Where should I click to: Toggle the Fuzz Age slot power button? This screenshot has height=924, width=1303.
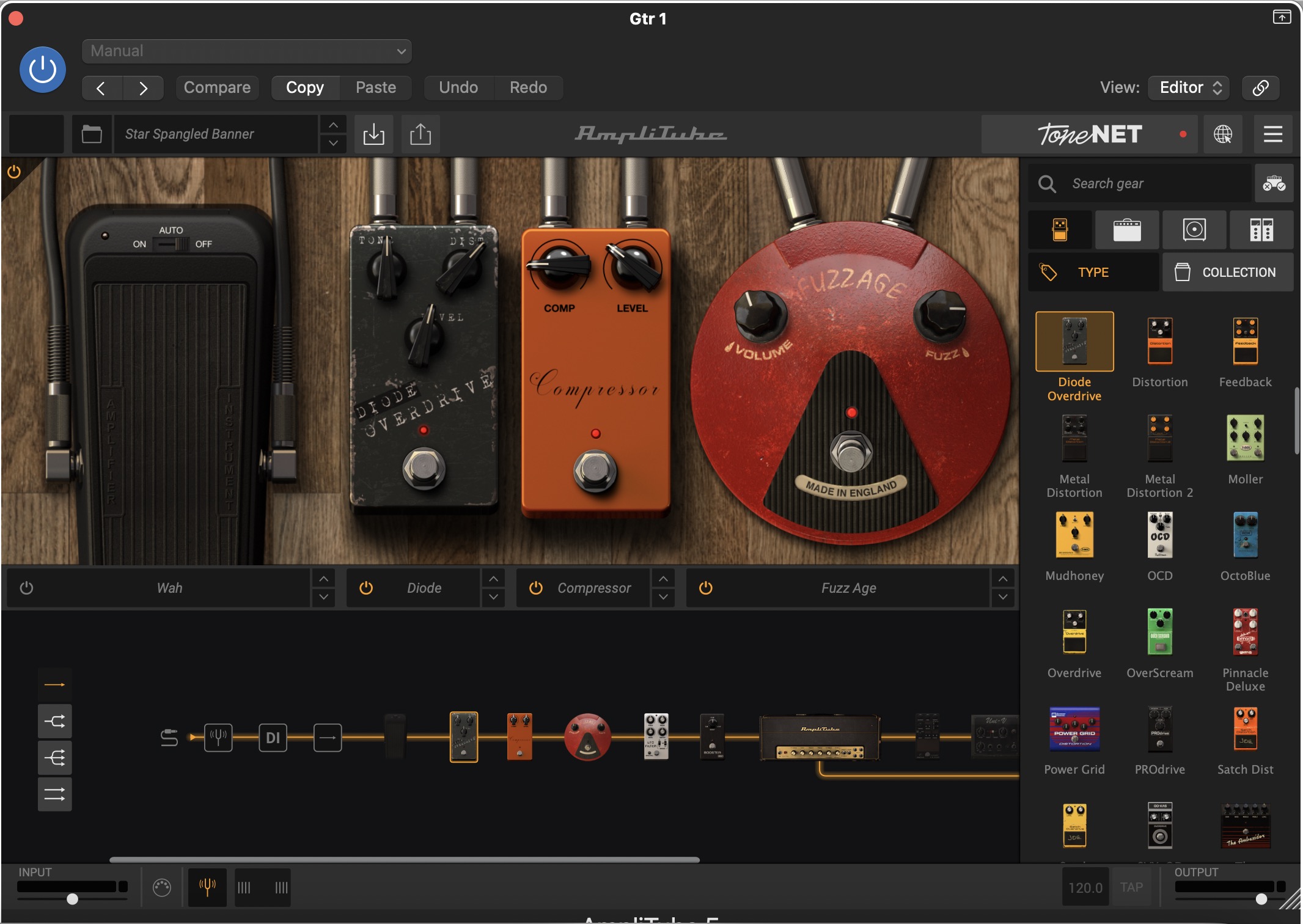coord(706,588)
